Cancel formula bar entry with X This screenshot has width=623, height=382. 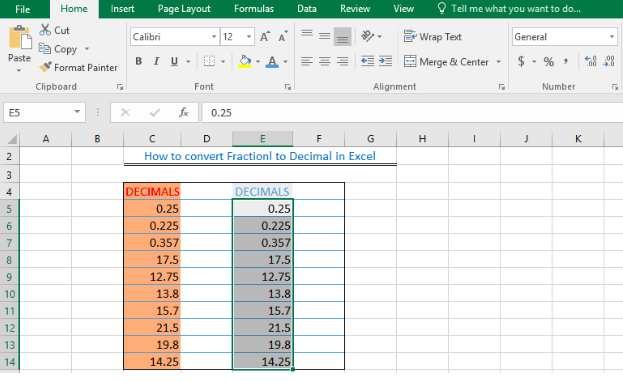click(x=125, y=112)
